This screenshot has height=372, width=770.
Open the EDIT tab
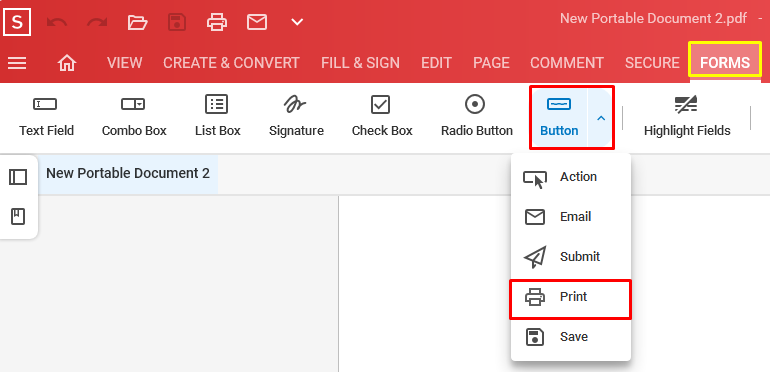437,63
